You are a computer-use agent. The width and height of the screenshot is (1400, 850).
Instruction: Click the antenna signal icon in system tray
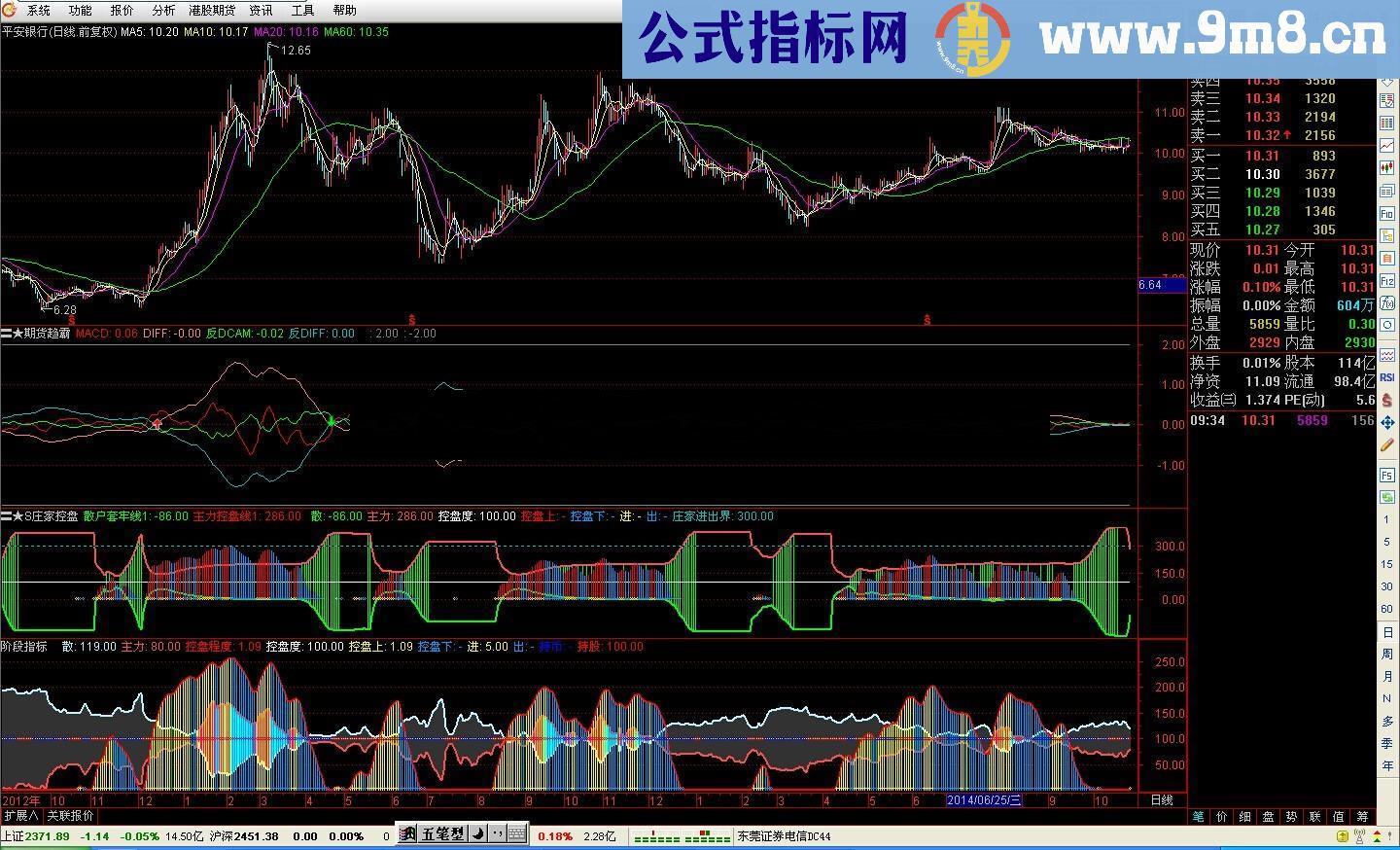(1359, 837)
